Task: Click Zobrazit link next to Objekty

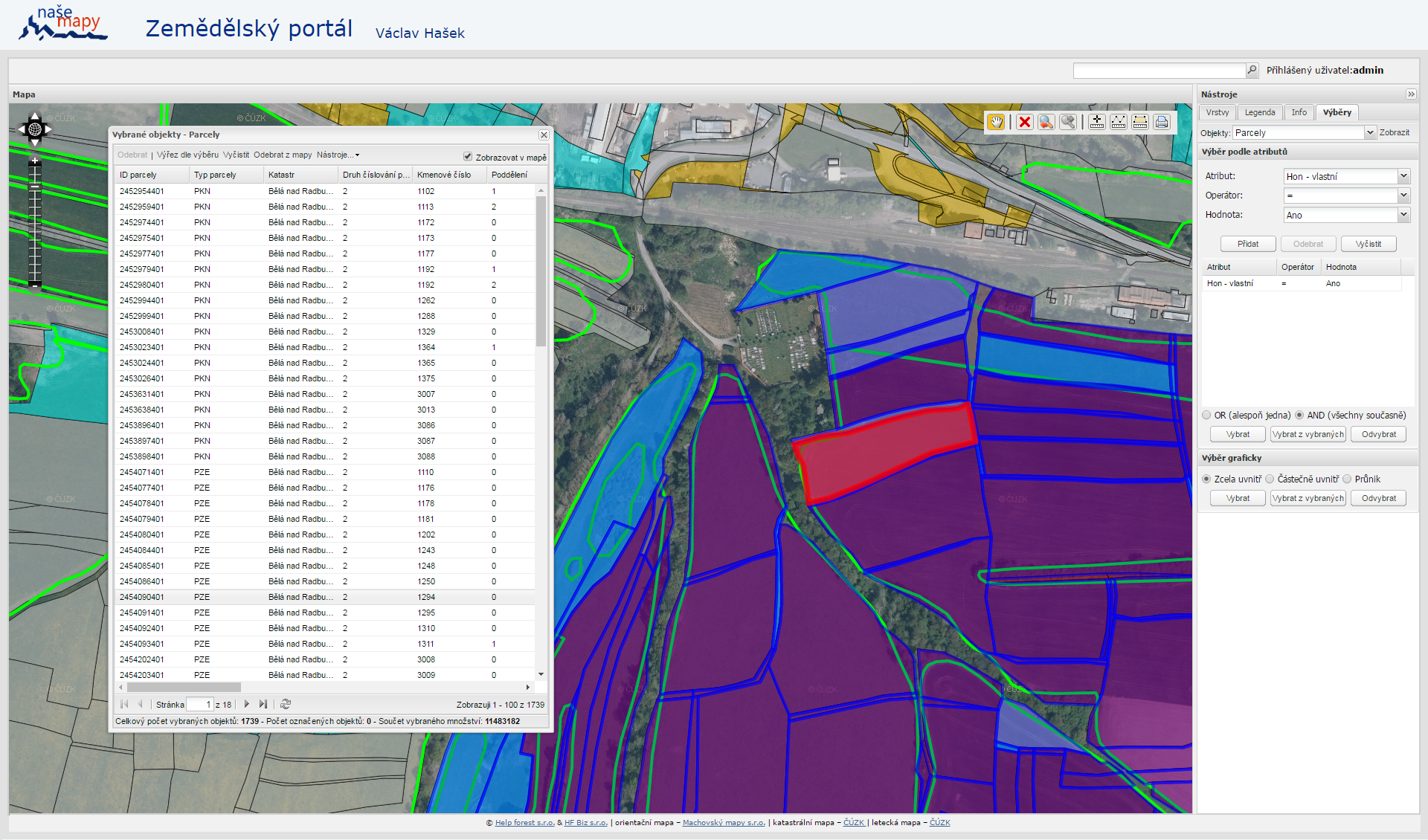Action: pyautogui.click(x=1395, y=132)
